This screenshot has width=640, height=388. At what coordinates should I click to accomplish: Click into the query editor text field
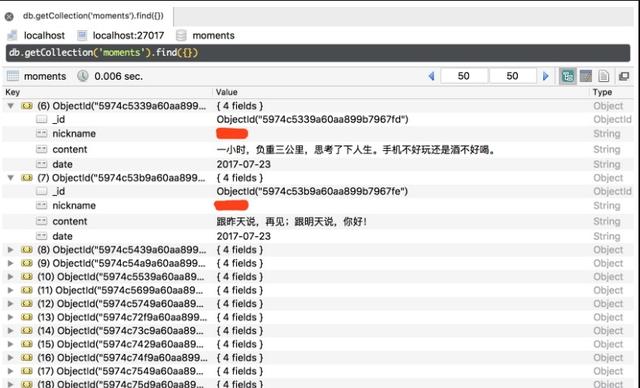click(318, 53)
